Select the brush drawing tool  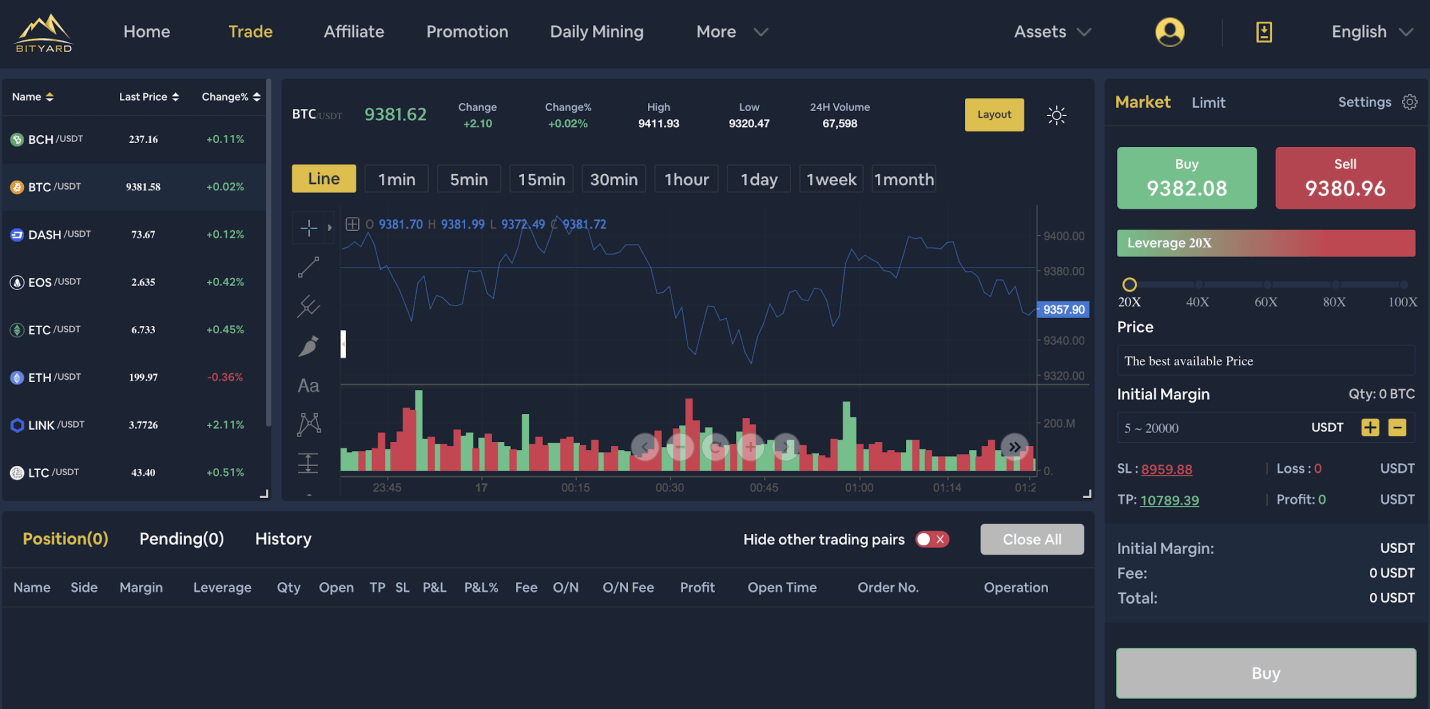pyautogui.click(x=308, y=346)
